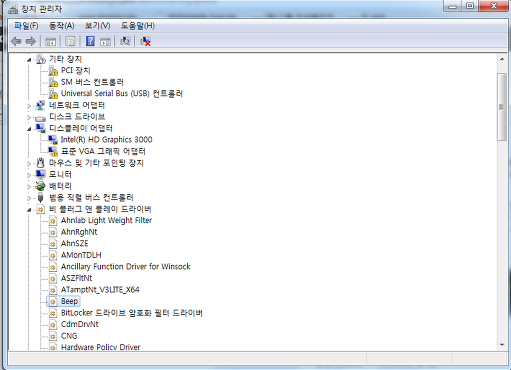Viewport: 511px width, 370px height.
Task: Maximize the 장치 관리자 window
Action: pyautogui.click(x=470, y=6)
